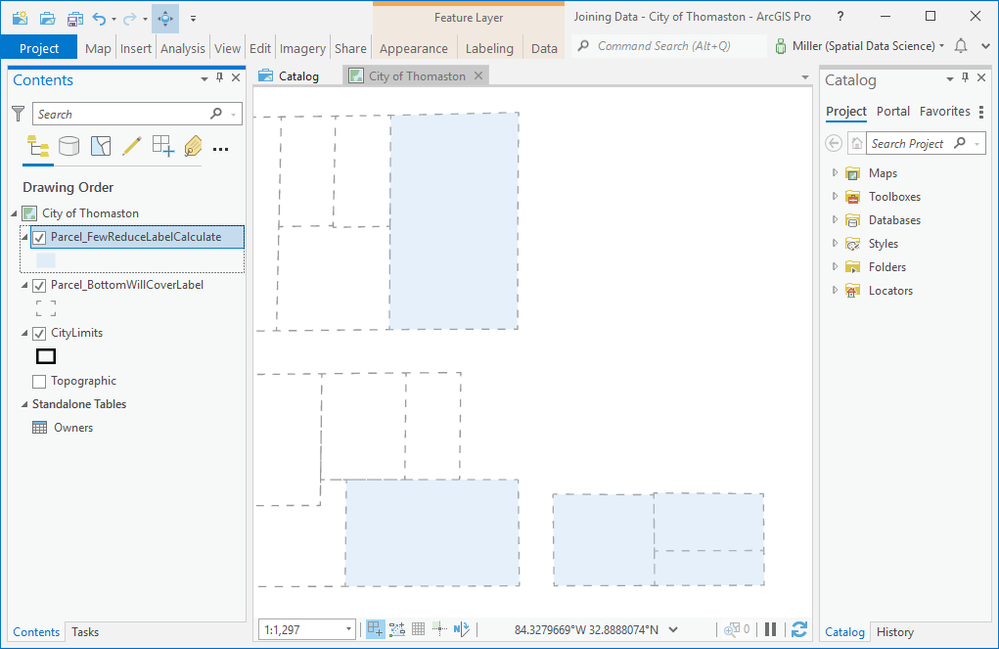This screenshot has height=649, width=999.
Task: Select List By Drawing Order icon
Action: 38,146
